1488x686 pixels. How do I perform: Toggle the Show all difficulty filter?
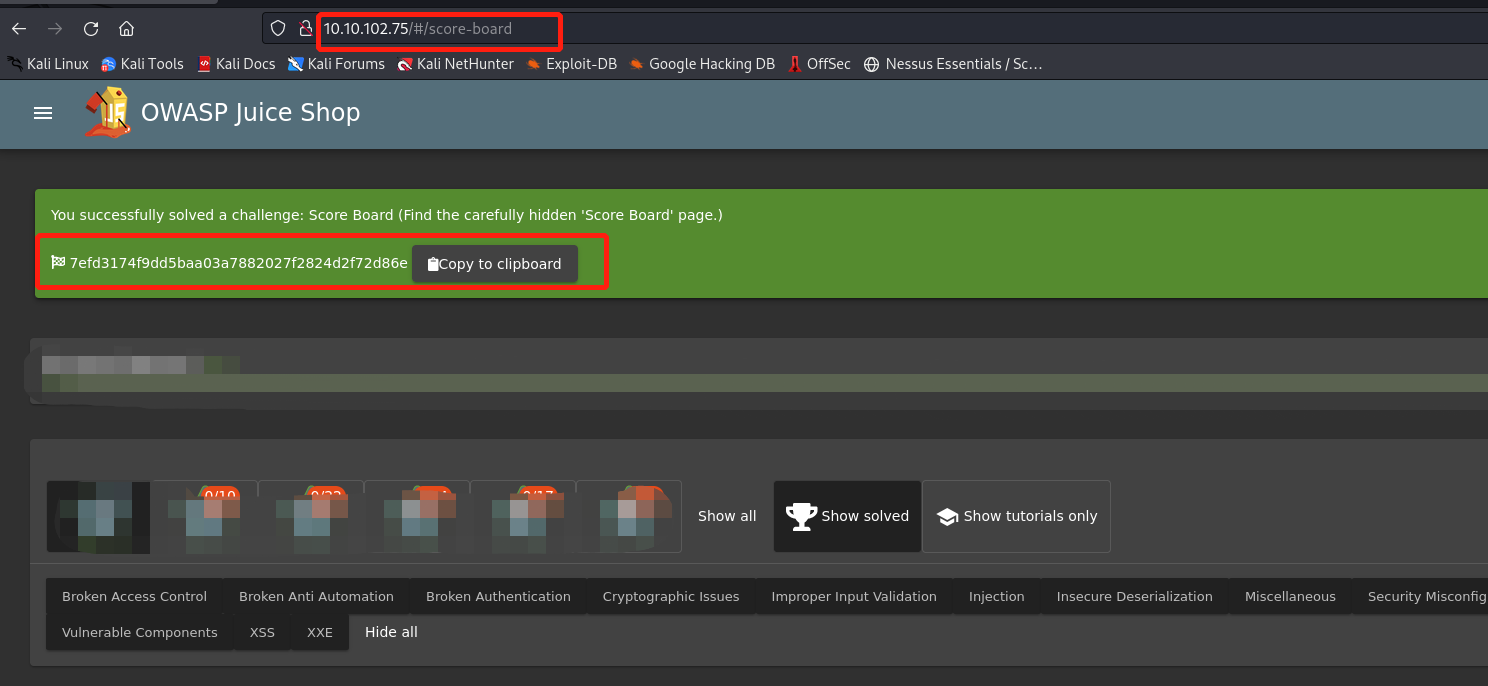727,516
